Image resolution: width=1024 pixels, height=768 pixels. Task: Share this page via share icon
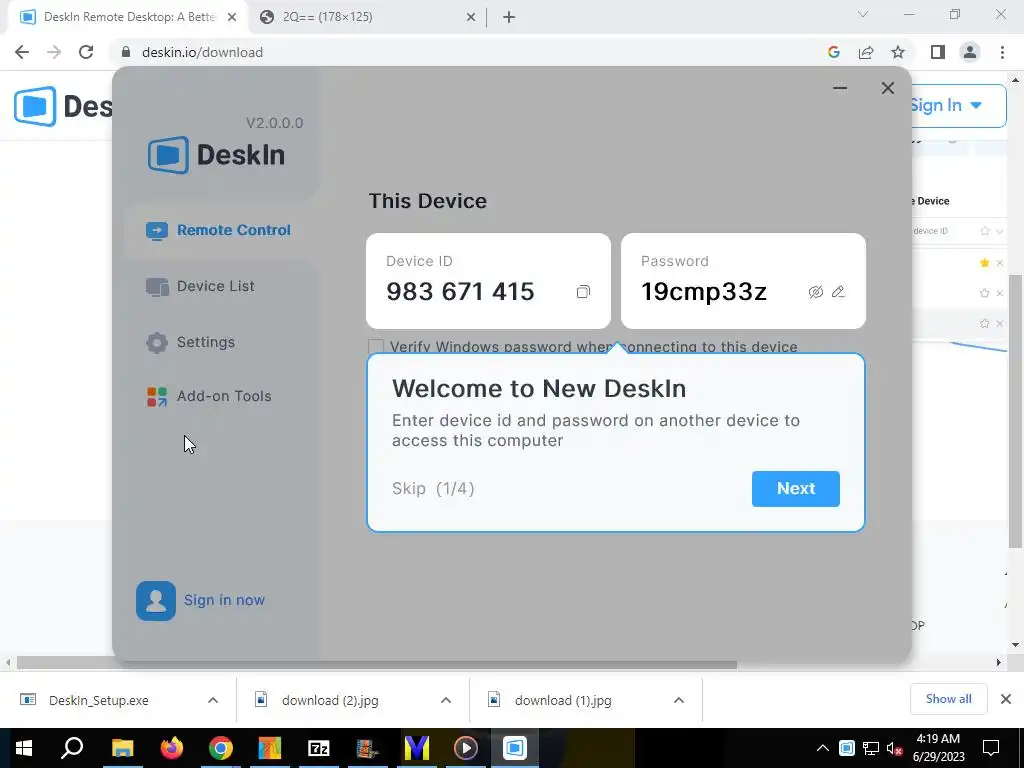[x=866, y=52]
